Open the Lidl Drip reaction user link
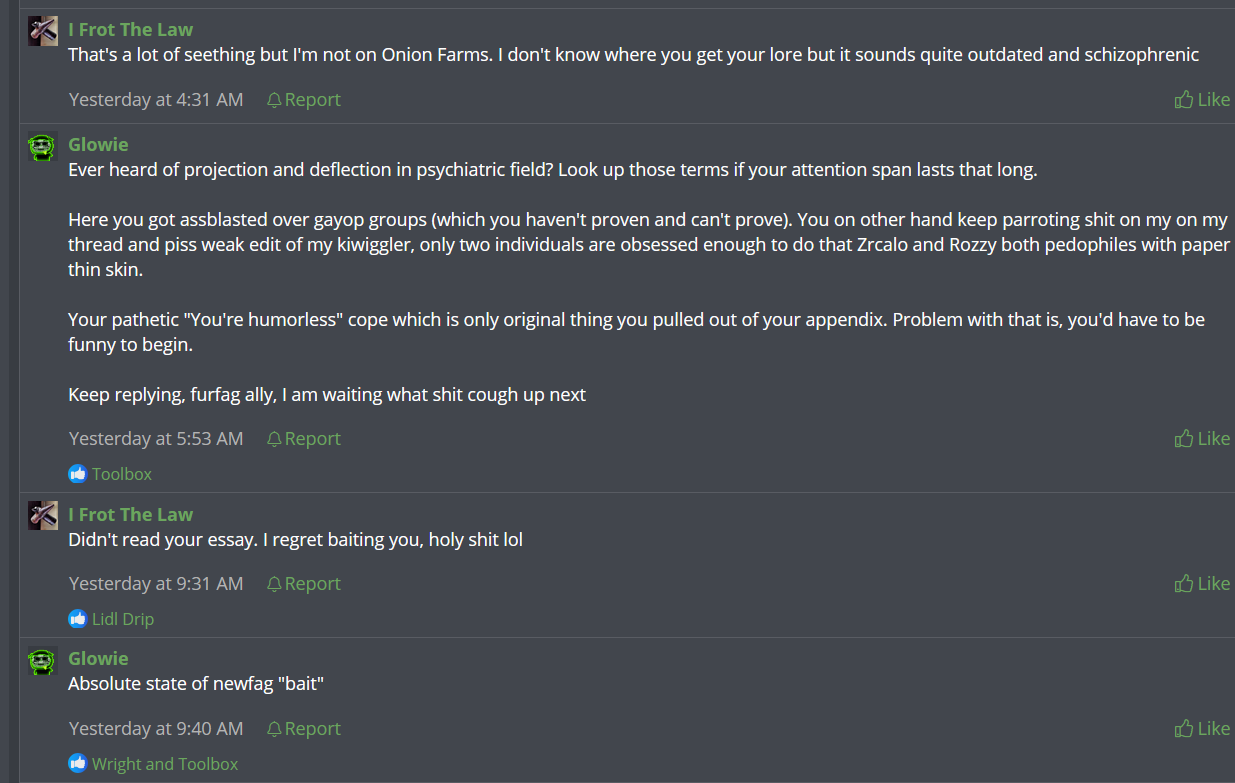 pyautogui.click(x=123, y=619)
